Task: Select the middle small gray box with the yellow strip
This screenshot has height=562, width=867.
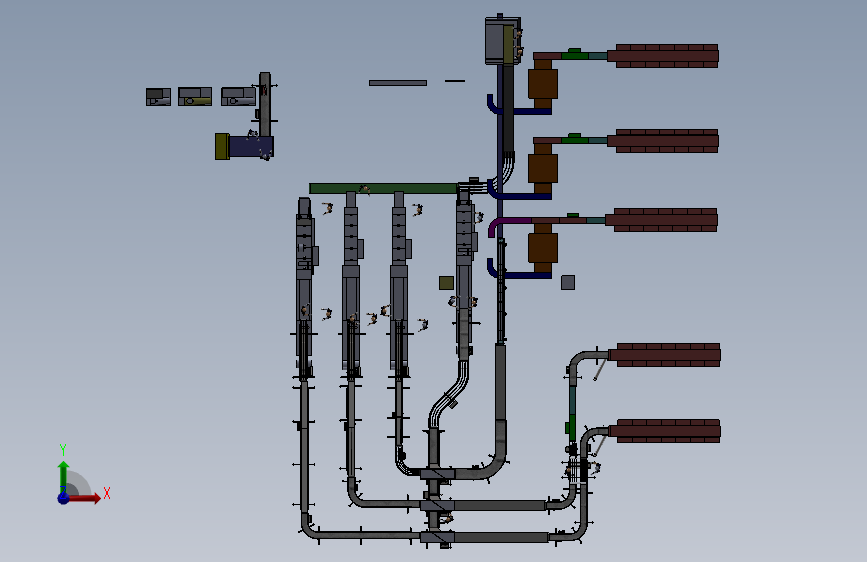Action: (x=195, y=96)
